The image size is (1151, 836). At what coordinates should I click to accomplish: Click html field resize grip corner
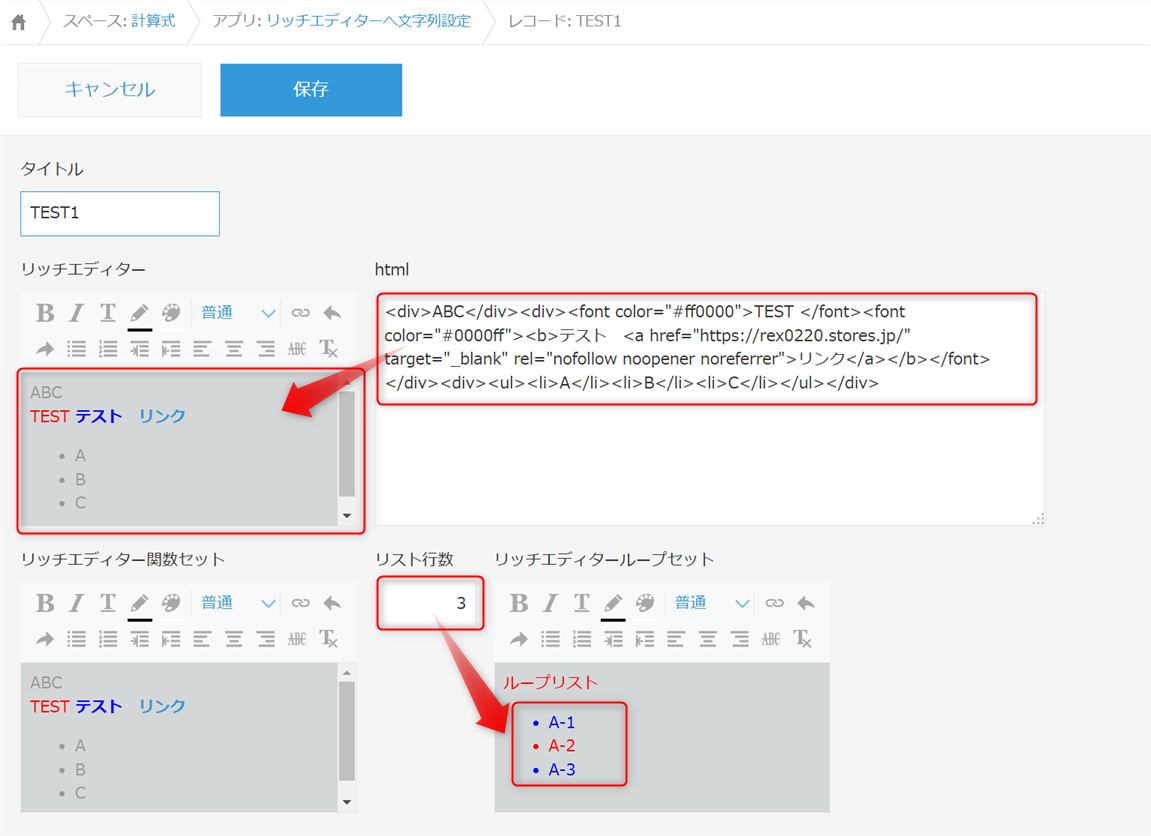1039,519
